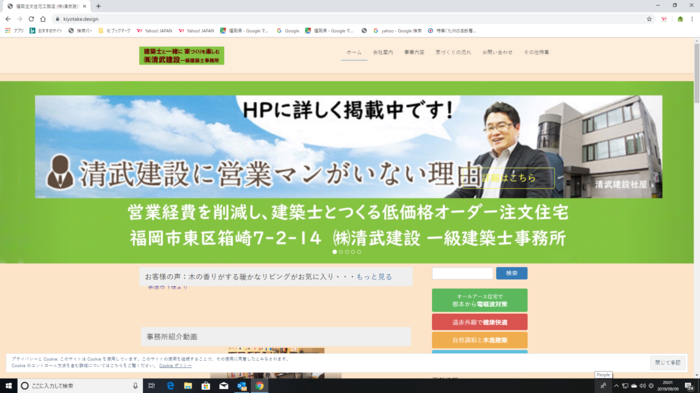This screenshot has width=700, height=393.
Task: Open the Mail app from the taskbar
Action: [x=224, y=386]
